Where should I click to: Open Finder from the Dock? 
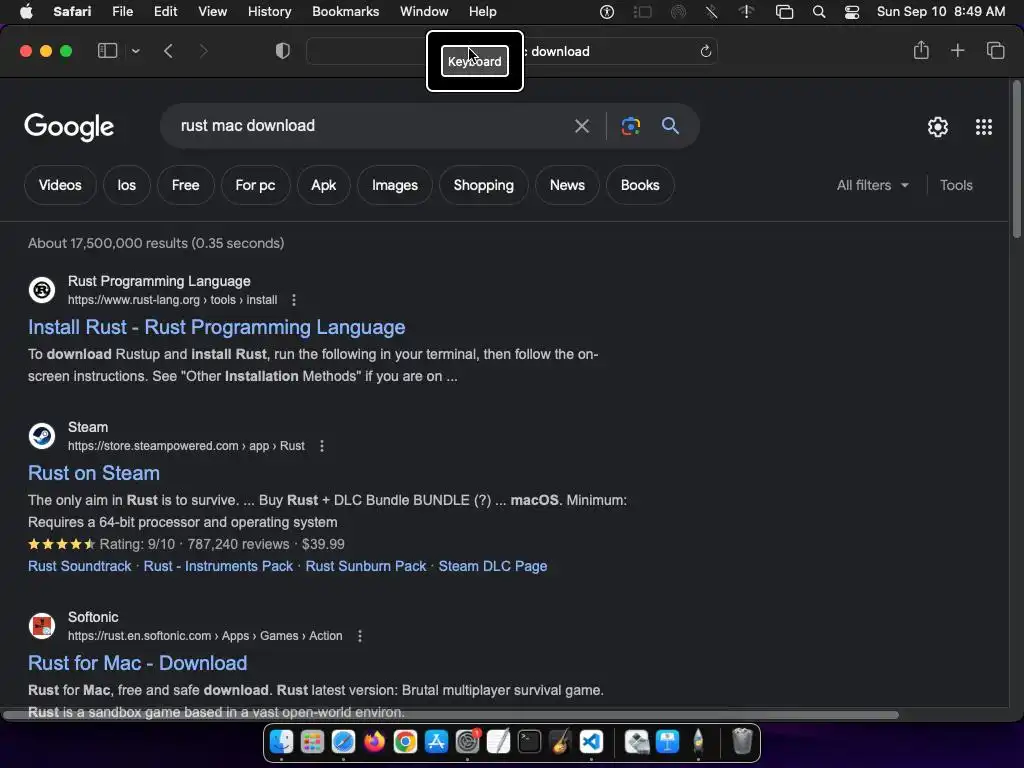tap(281, 742)
